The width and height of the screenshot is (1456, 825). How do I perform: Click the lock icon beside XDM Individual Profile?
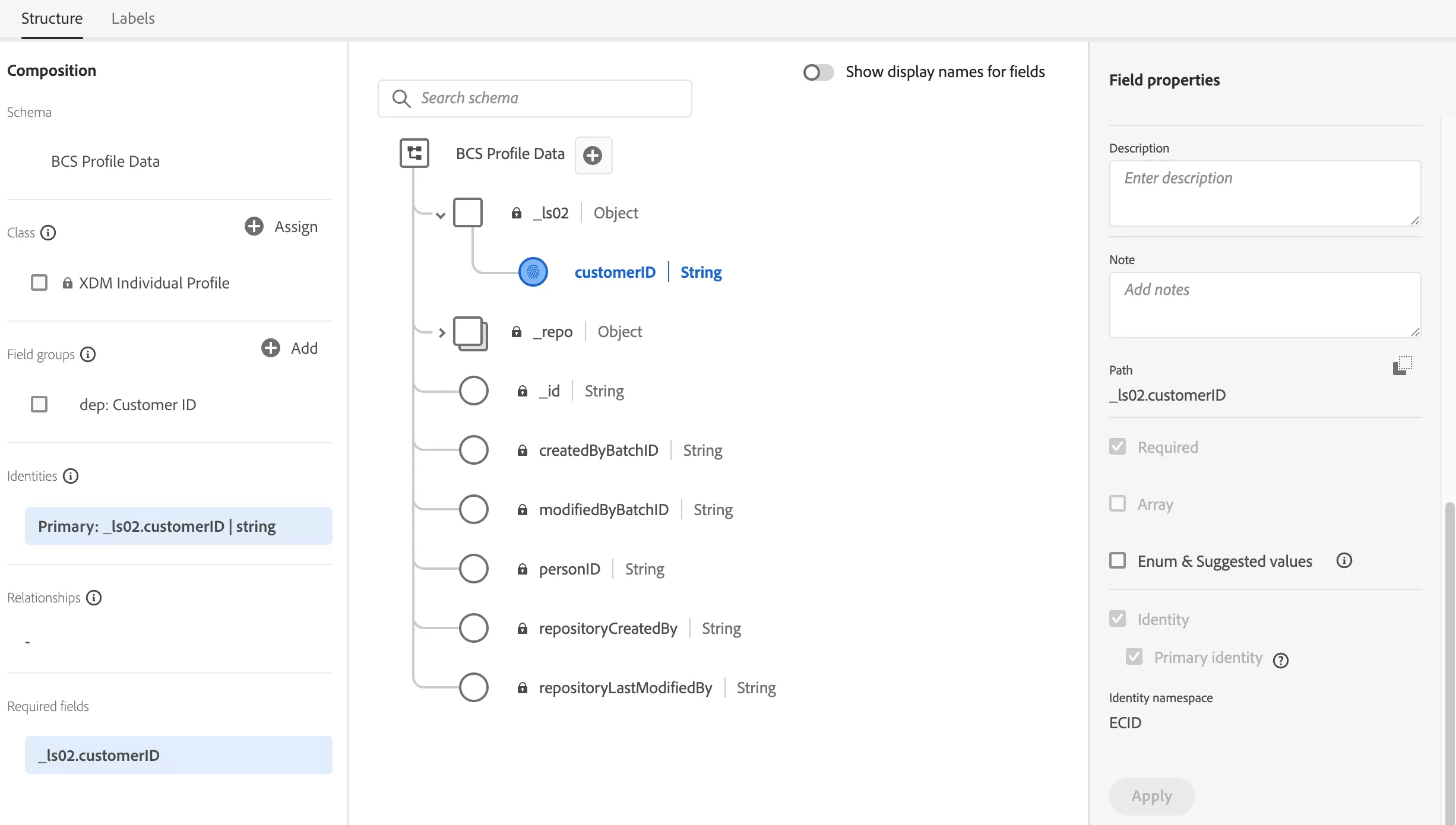68,283
